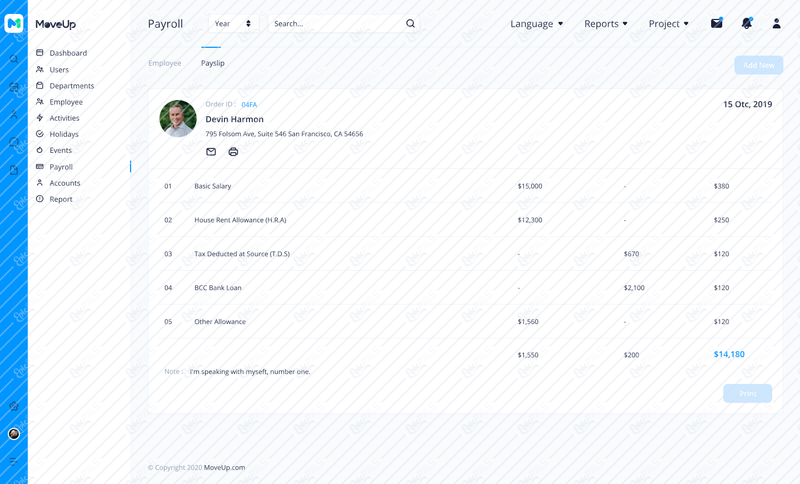The height and width of the screenshot is (484, 800).
Task: Click the Print button
Action: click(x=747, y=393)
